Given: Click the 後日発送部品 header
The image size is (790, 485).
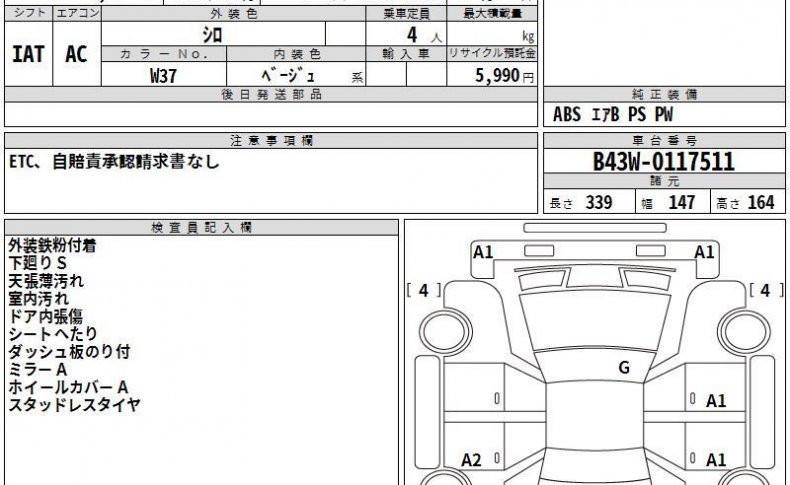Looking at the screenshot, I should [271, 94].
